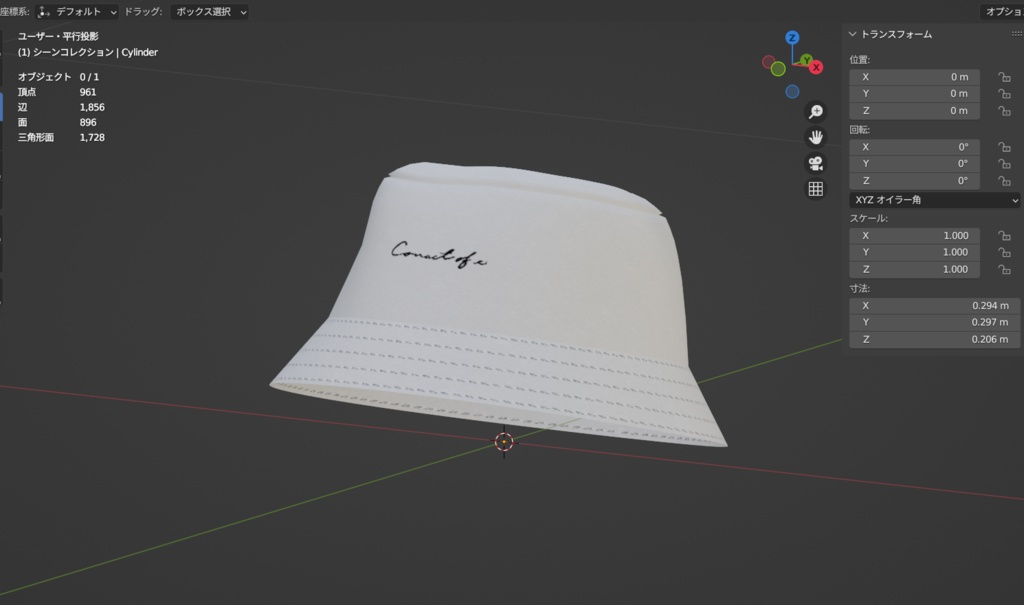The height and width of the screenshot is (605, 1024).
Task: Click the 3D cursor at the origin
Action: (504, 442)
